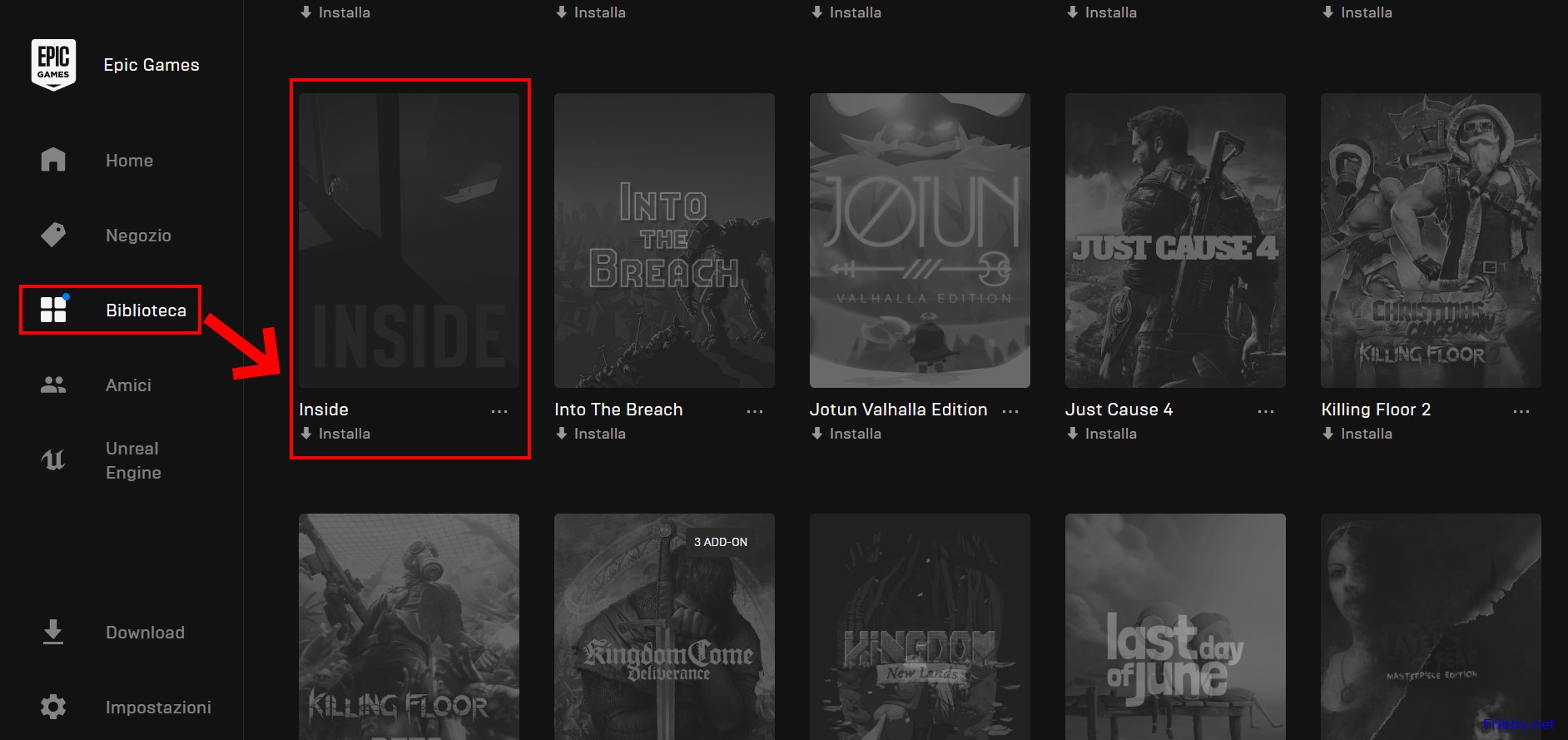
Task: Open the options menu for Killing Floor 2
Action: coord(1521,411)
